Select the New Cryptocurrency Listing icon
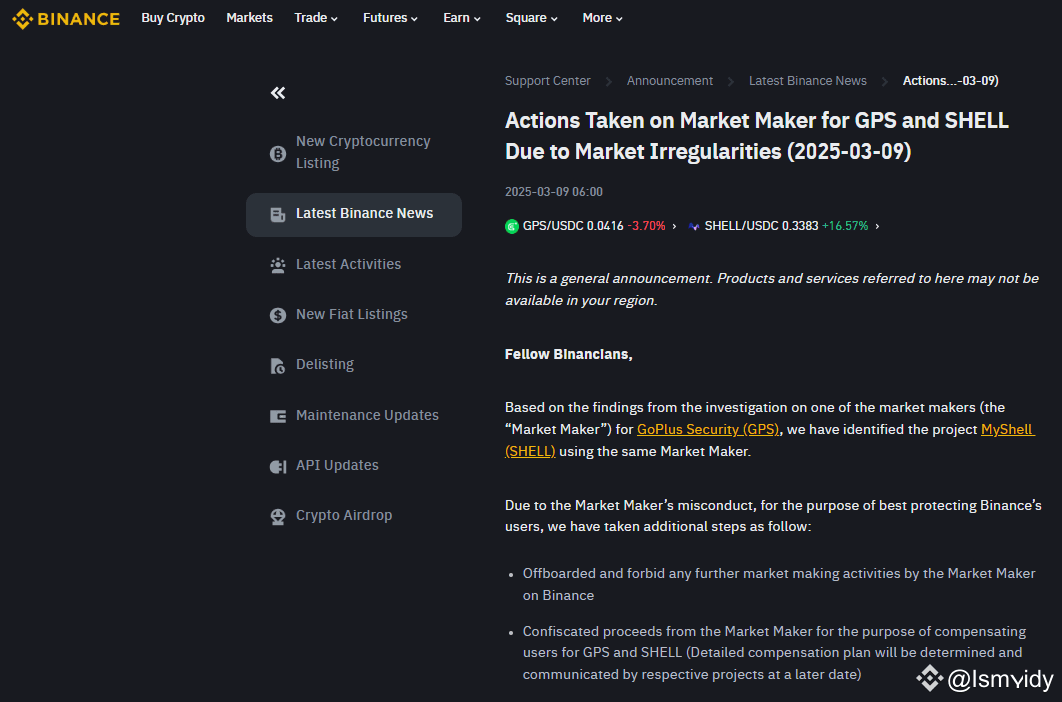 [277, 152]
